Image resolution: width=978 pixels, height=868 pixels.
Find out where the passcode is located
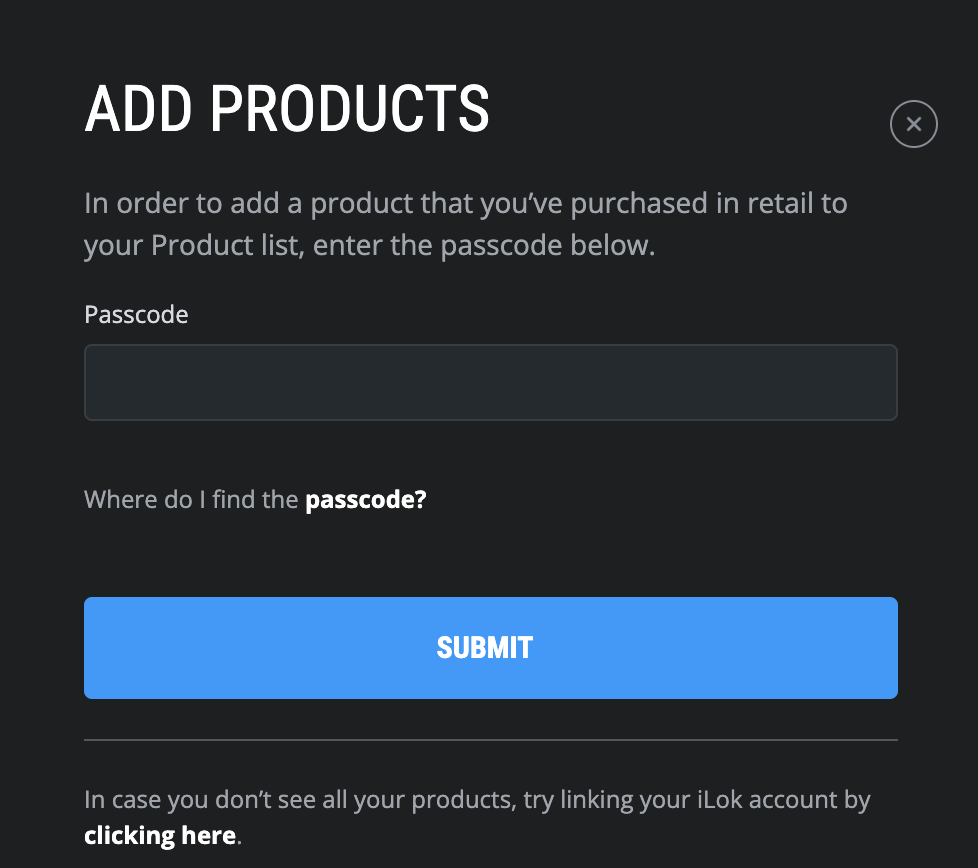365,499
